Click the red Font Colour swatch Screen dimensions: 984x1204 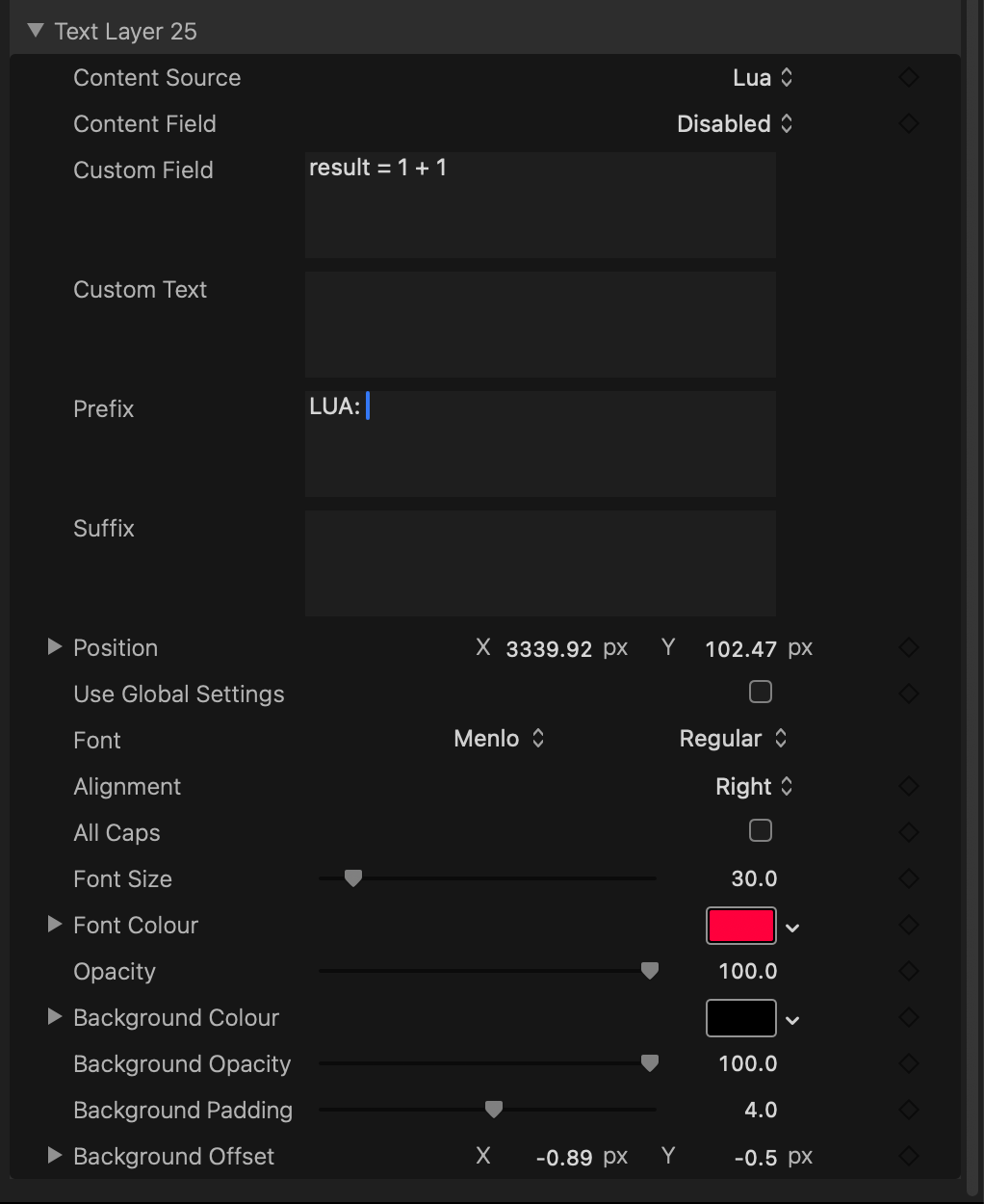click(x=740, y=926)
